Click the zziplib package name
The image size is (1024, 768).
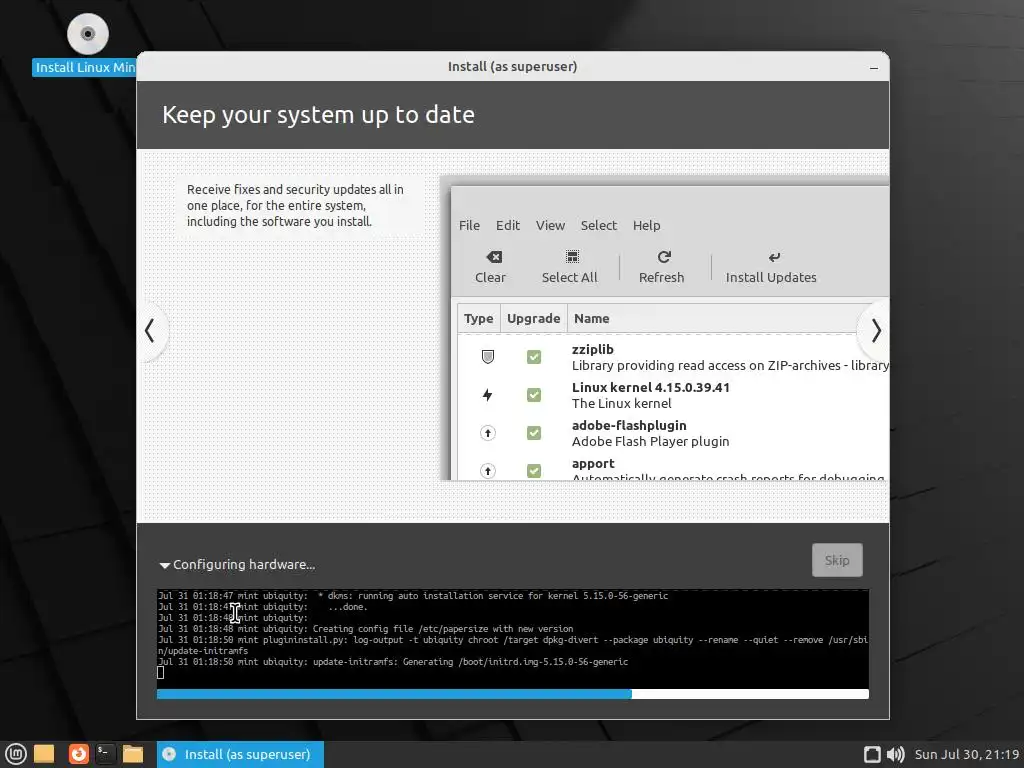tap(592, 349)
